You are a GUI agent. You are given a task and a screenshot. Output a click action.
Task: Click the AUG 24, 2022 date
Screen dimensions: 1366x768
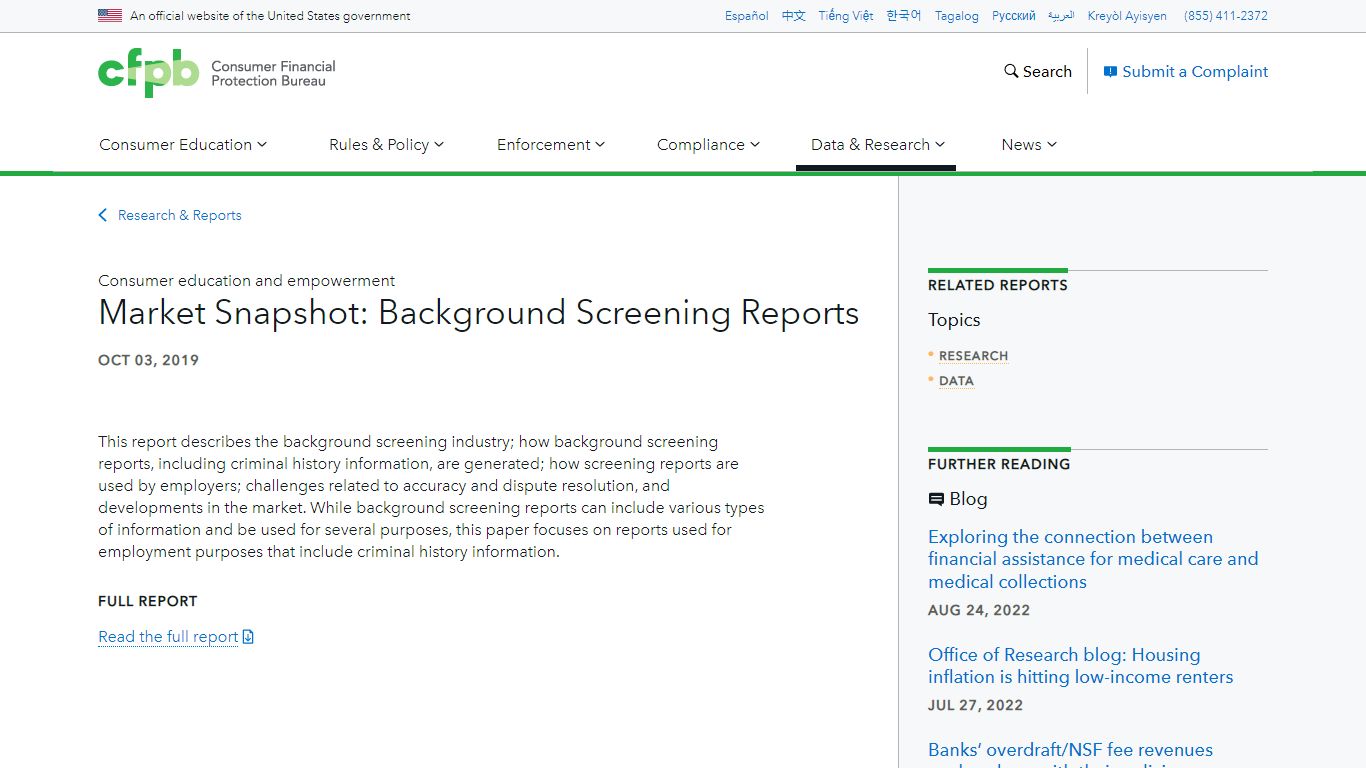coord(979,610)
